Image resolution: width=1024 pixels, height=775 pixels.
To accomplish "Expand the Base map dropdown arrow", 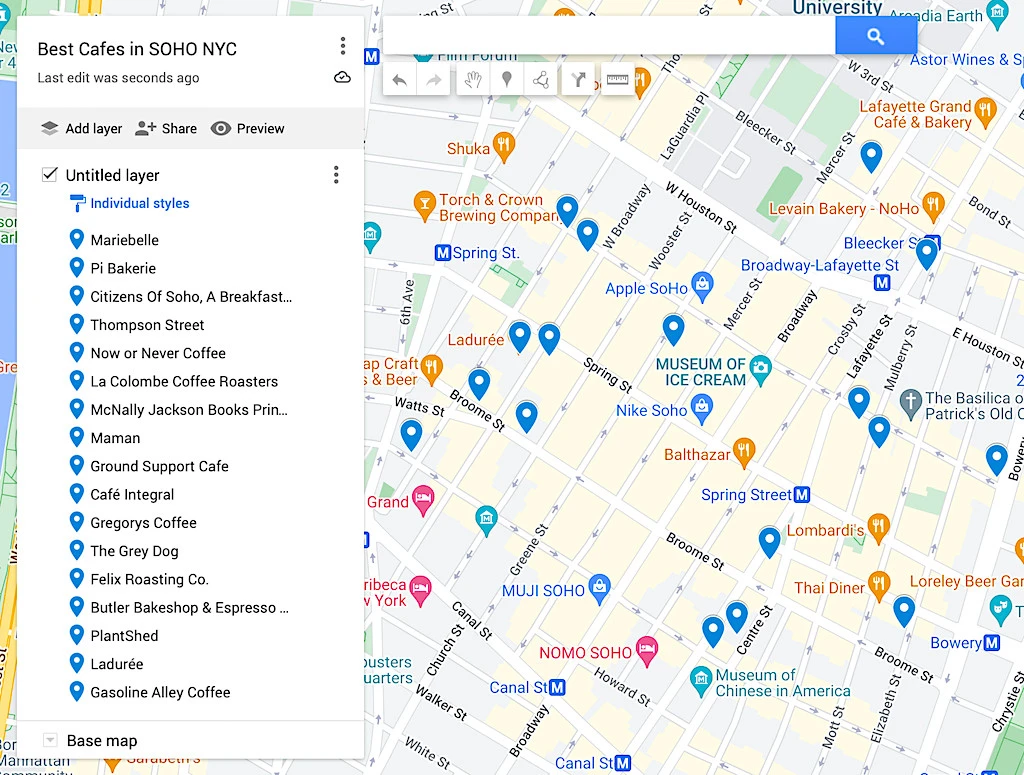I will 50,740.
